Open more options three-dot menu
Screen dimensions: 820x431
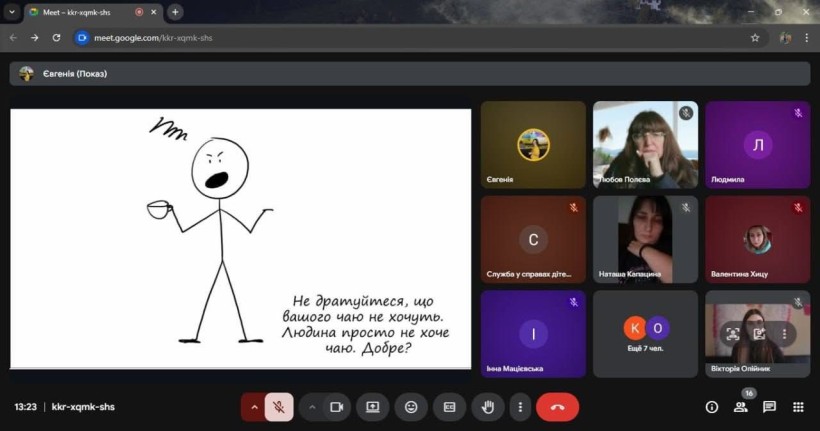click(519, 407)
